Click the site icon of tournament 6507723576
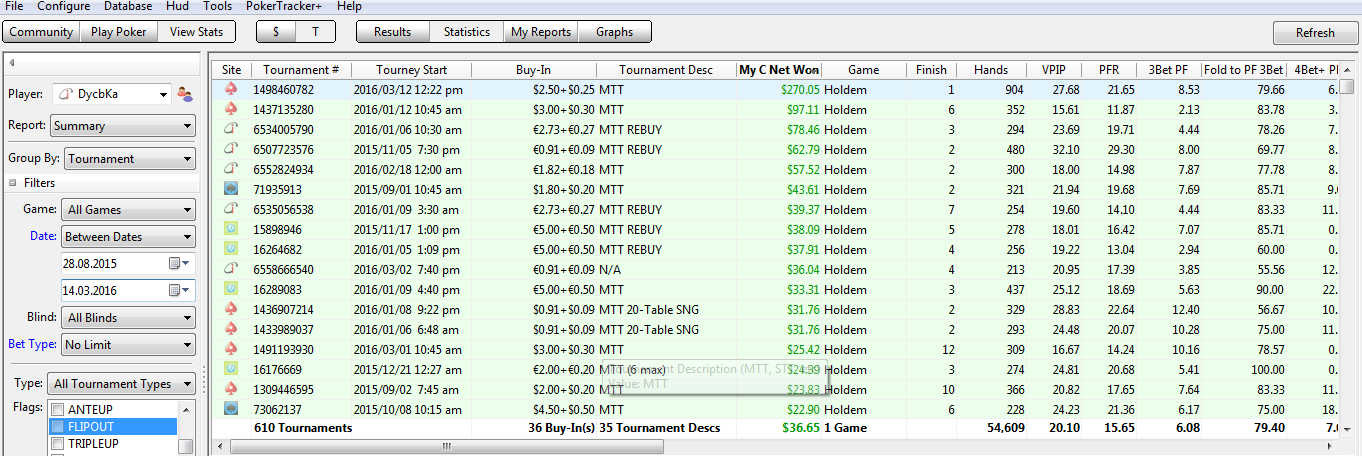Viewport: 1362px width, 456px height. [x=231, y=150]
